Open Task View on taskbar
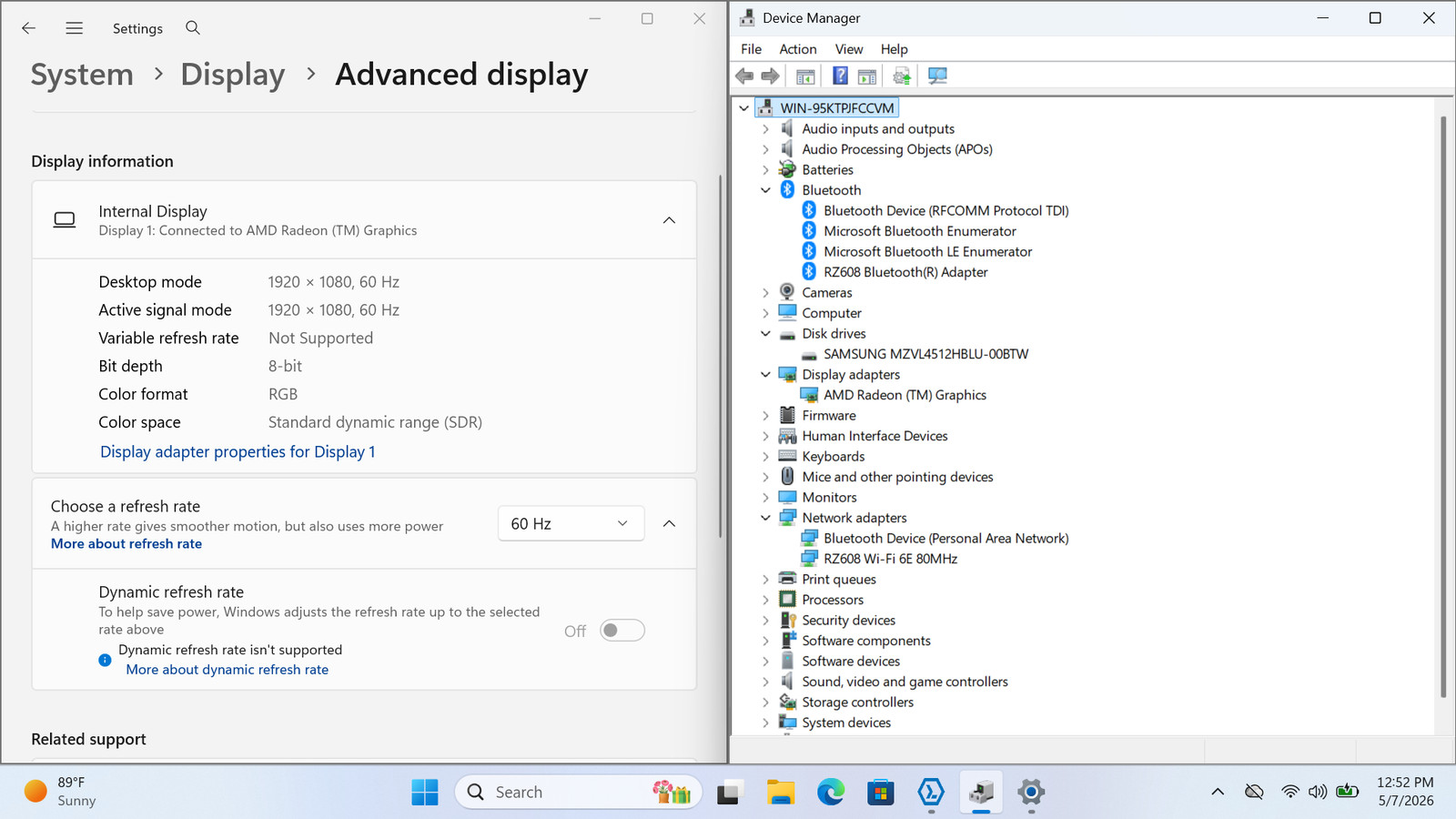This screenshot has width=1456, height=819. pyautogui.click(x=729, y=793)
